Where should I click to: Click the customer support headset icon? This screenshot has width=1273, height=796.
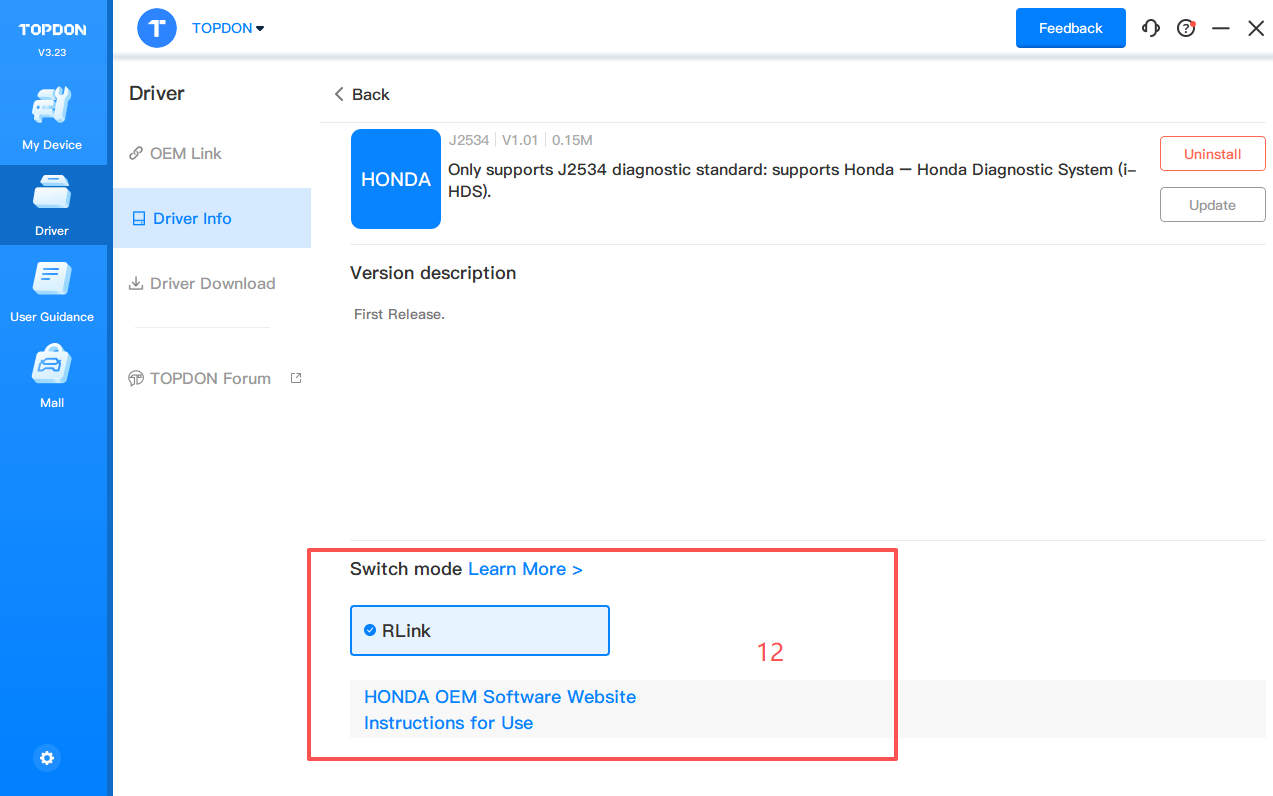1151,28
